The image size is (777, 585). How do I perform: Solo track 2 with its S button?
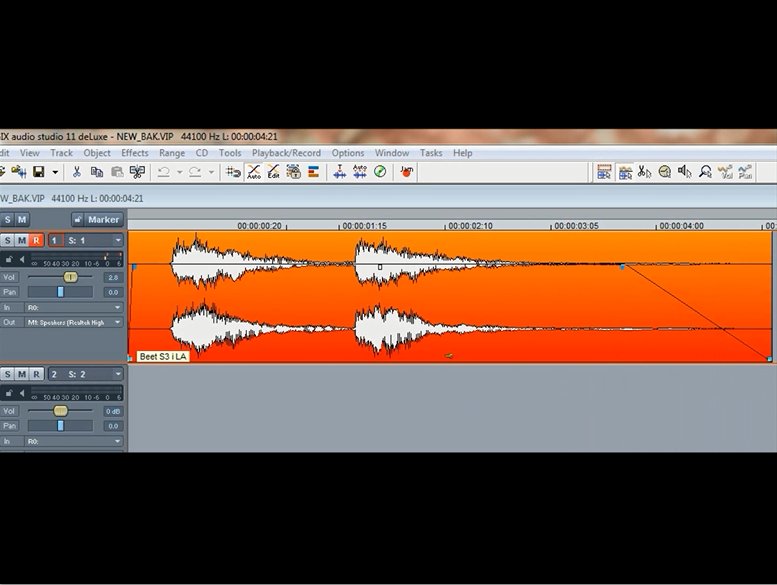pos(8,374)
